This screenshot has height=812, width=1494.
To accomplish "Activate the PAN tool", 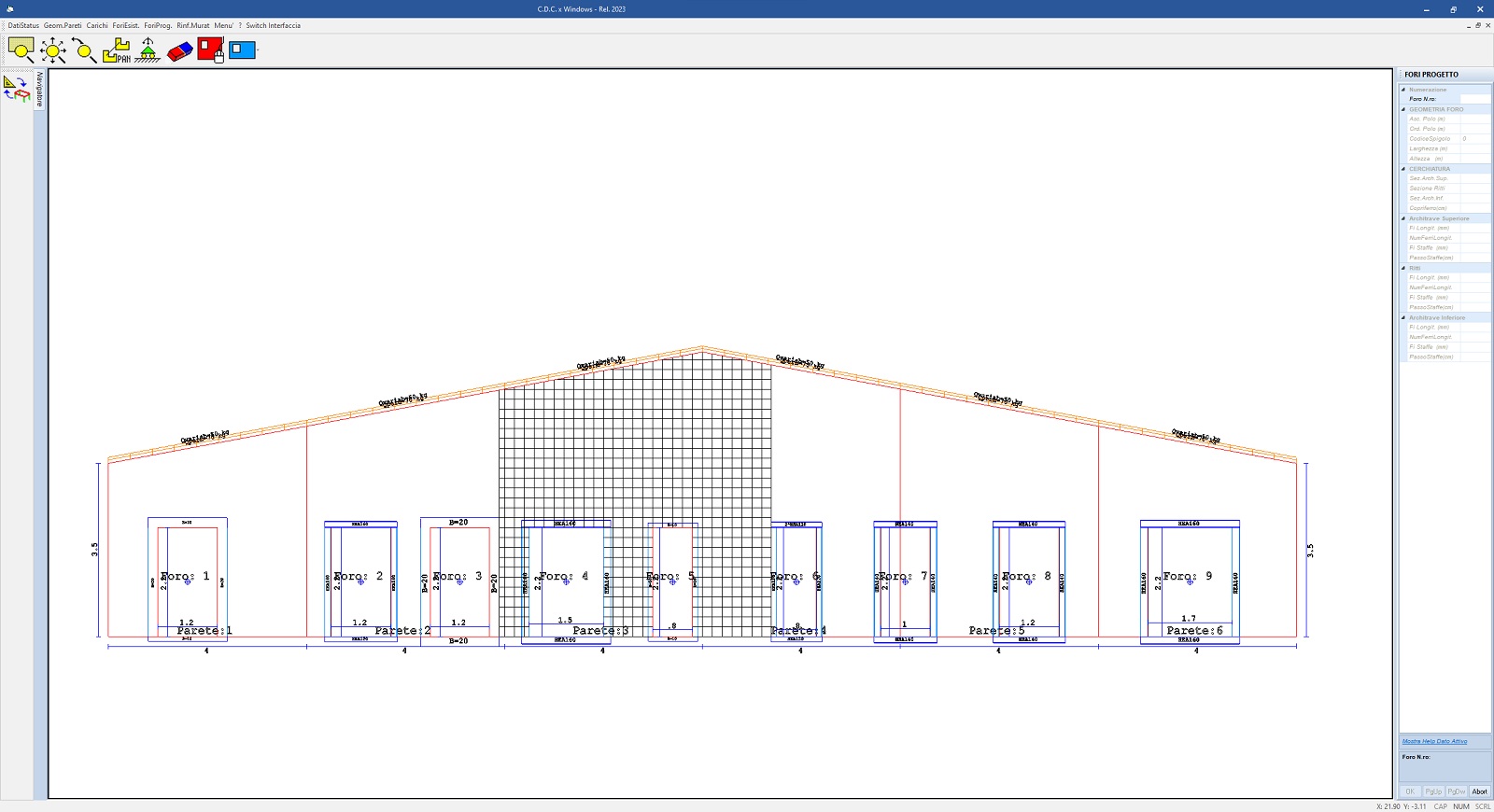I will pos(117,49).
